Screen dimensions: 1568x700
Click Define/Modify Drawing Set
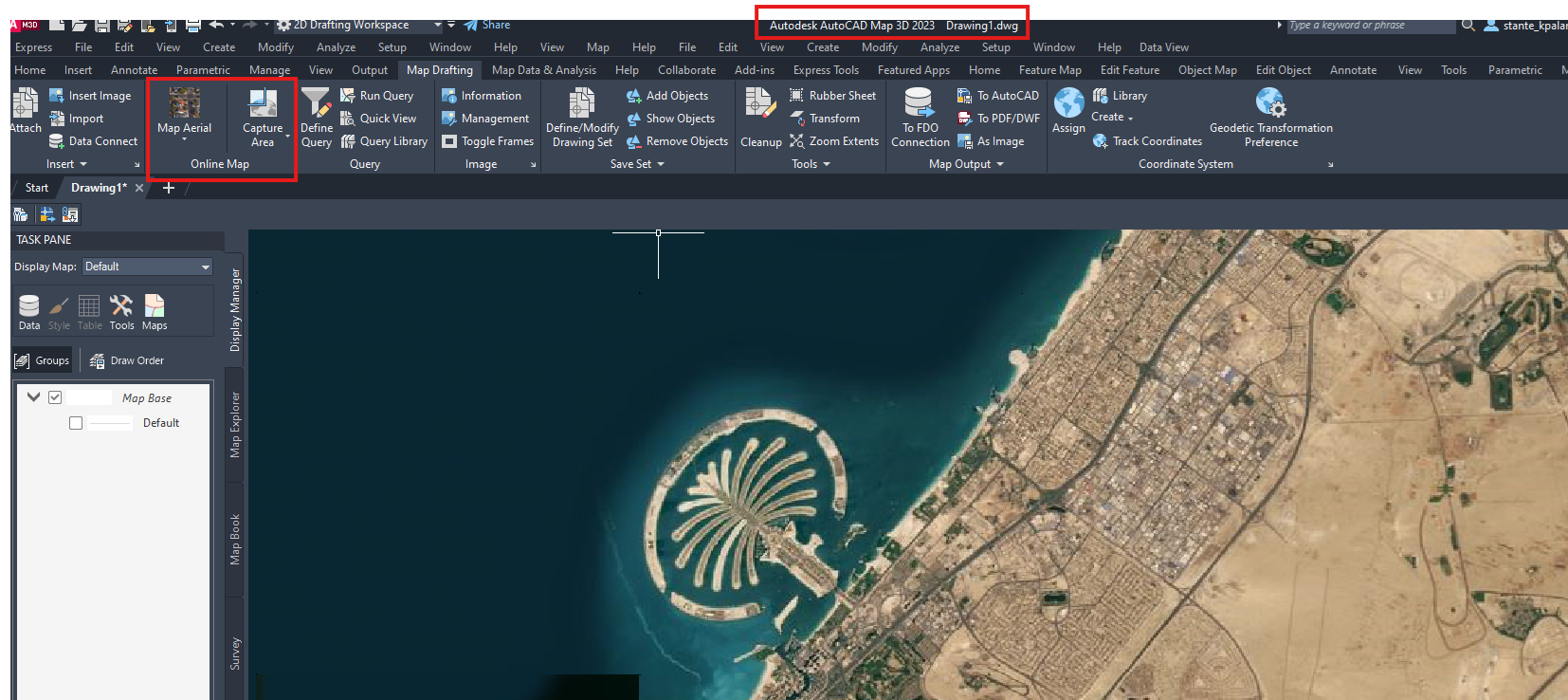(582, 118)
